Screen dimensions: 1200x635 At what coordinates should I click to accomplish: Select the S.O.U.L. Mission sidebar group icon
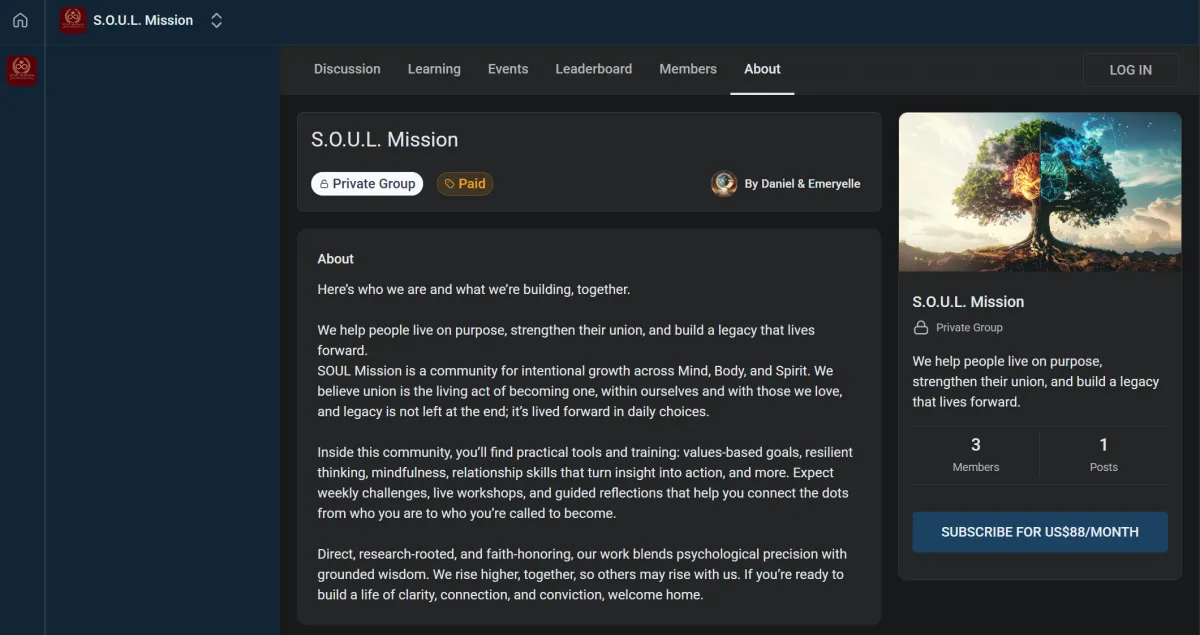click(21, 70)
